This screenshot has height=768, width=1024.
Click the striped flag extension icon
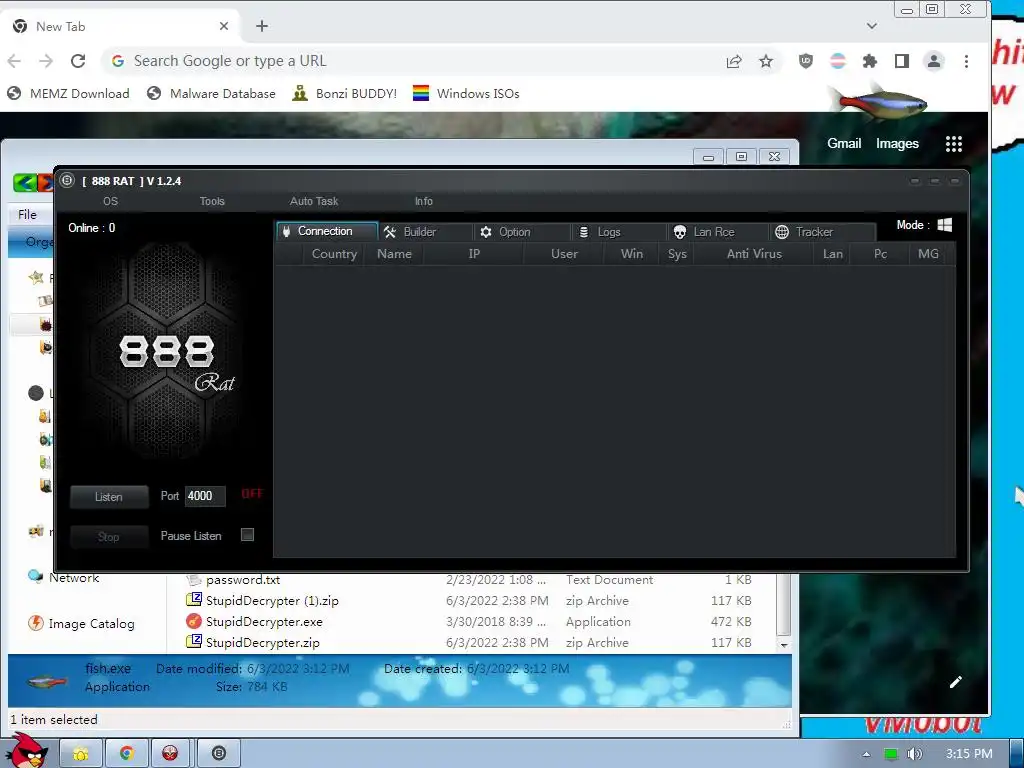click(x=838, y=61)
